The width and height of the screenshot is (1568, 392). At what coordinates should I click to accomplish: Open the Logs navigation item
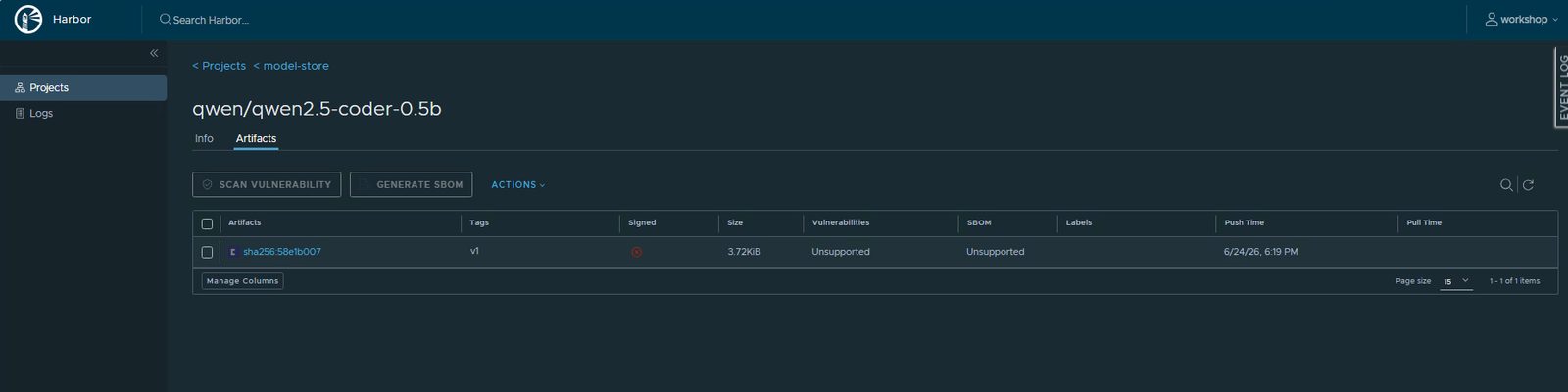(83, 114)
